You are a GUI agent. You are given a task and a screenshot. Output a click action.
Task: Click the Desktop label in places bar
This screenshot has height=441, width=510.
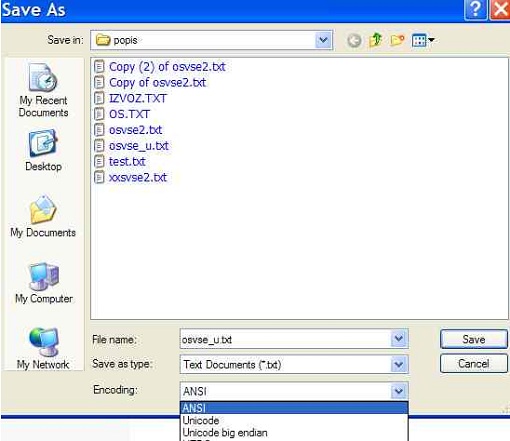[x=43, y=166]
